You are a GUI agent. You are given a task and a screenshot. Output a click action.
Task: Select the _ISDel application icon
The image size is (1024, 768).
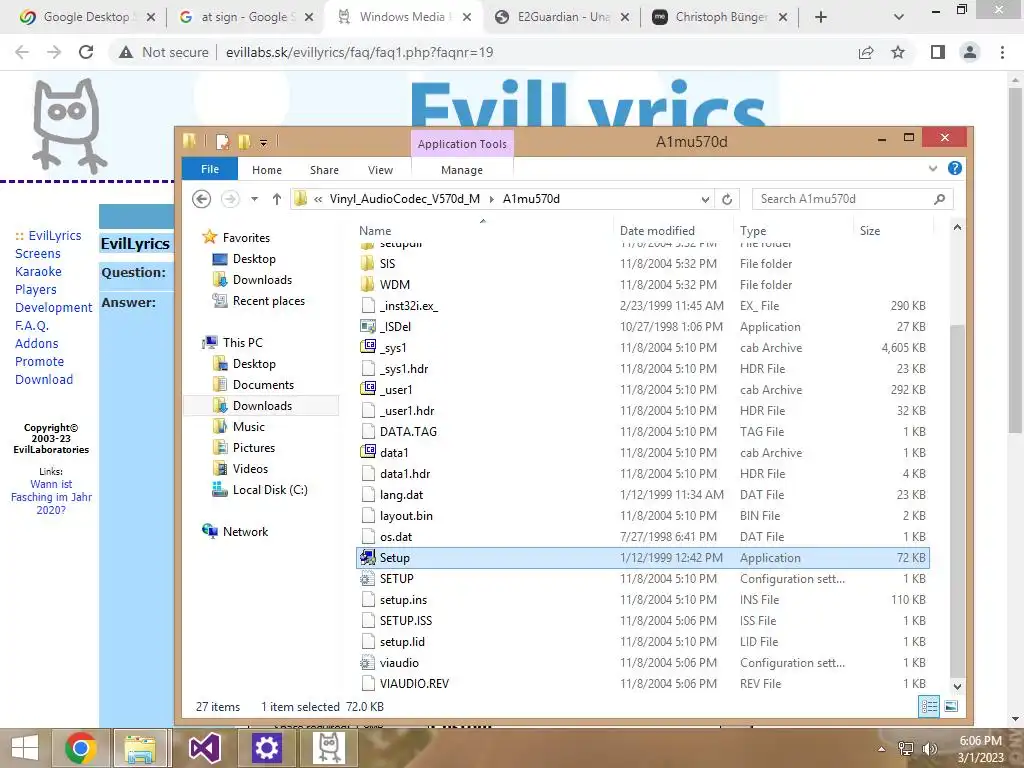tap(368, 327)
